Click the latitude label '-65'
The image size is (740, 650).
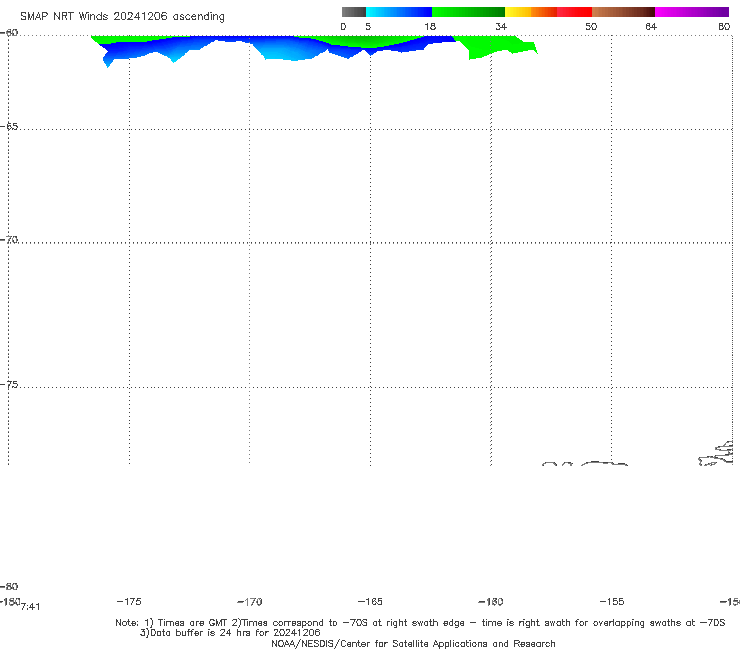9,127
